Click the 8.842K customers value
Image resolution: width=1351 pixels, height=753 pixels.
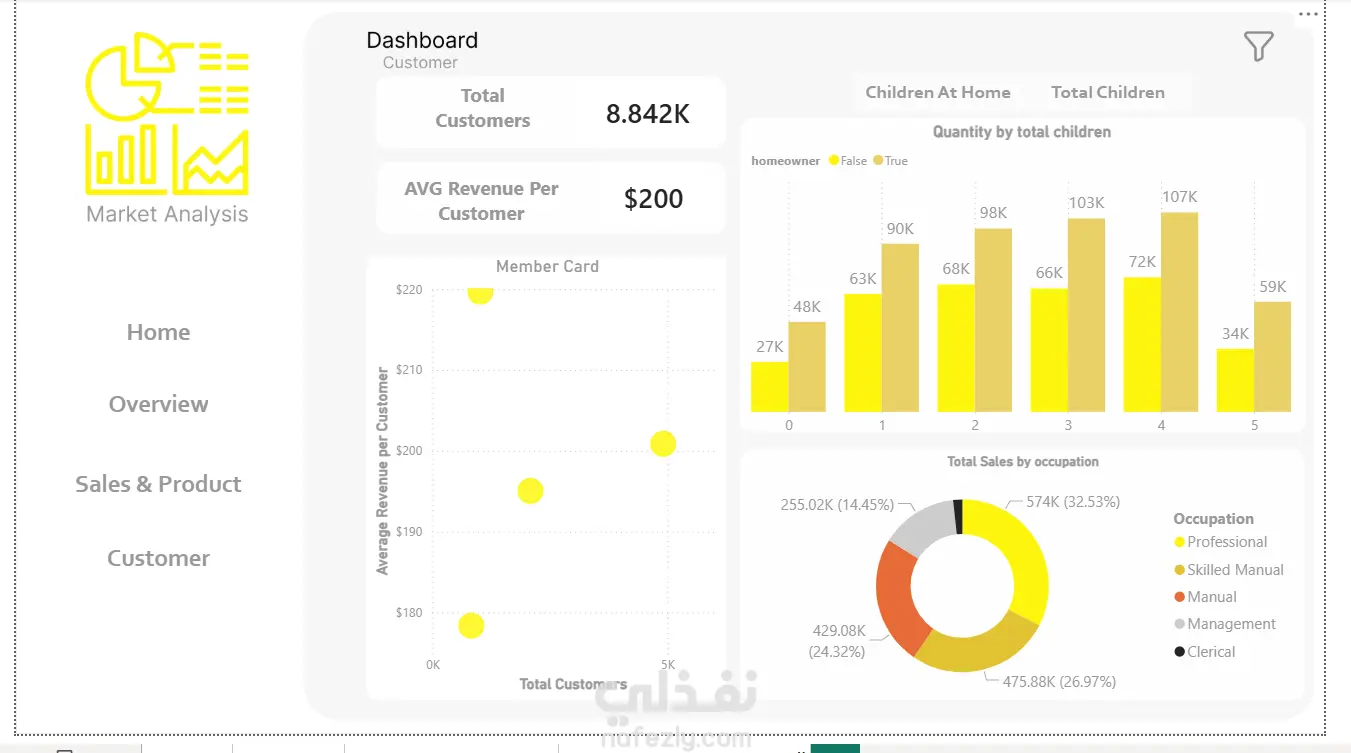click(x=648, y=114)
